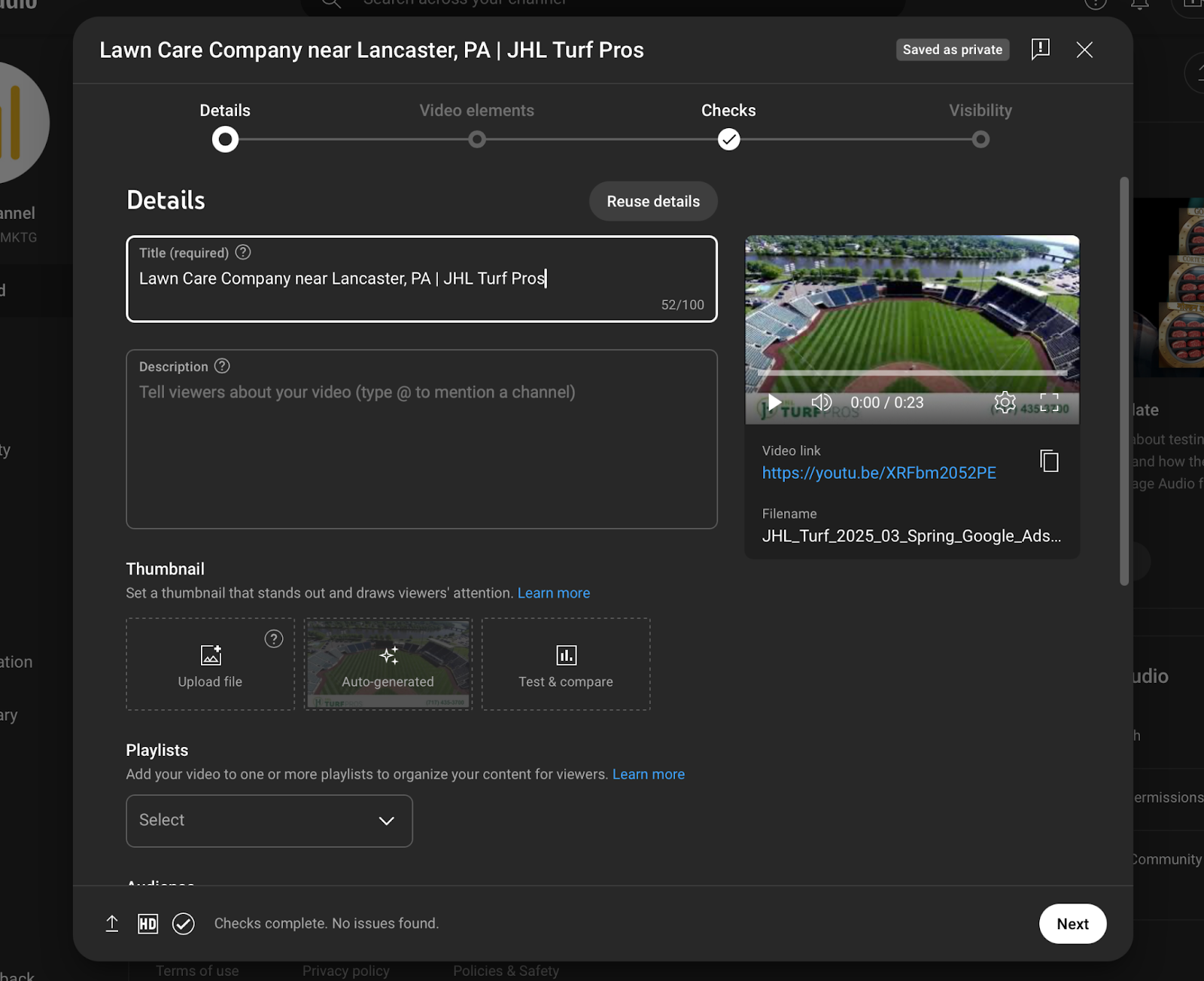Screen dimensions: 1204x981
Task: Open video preview settings gear
Action: point(1005,403)
